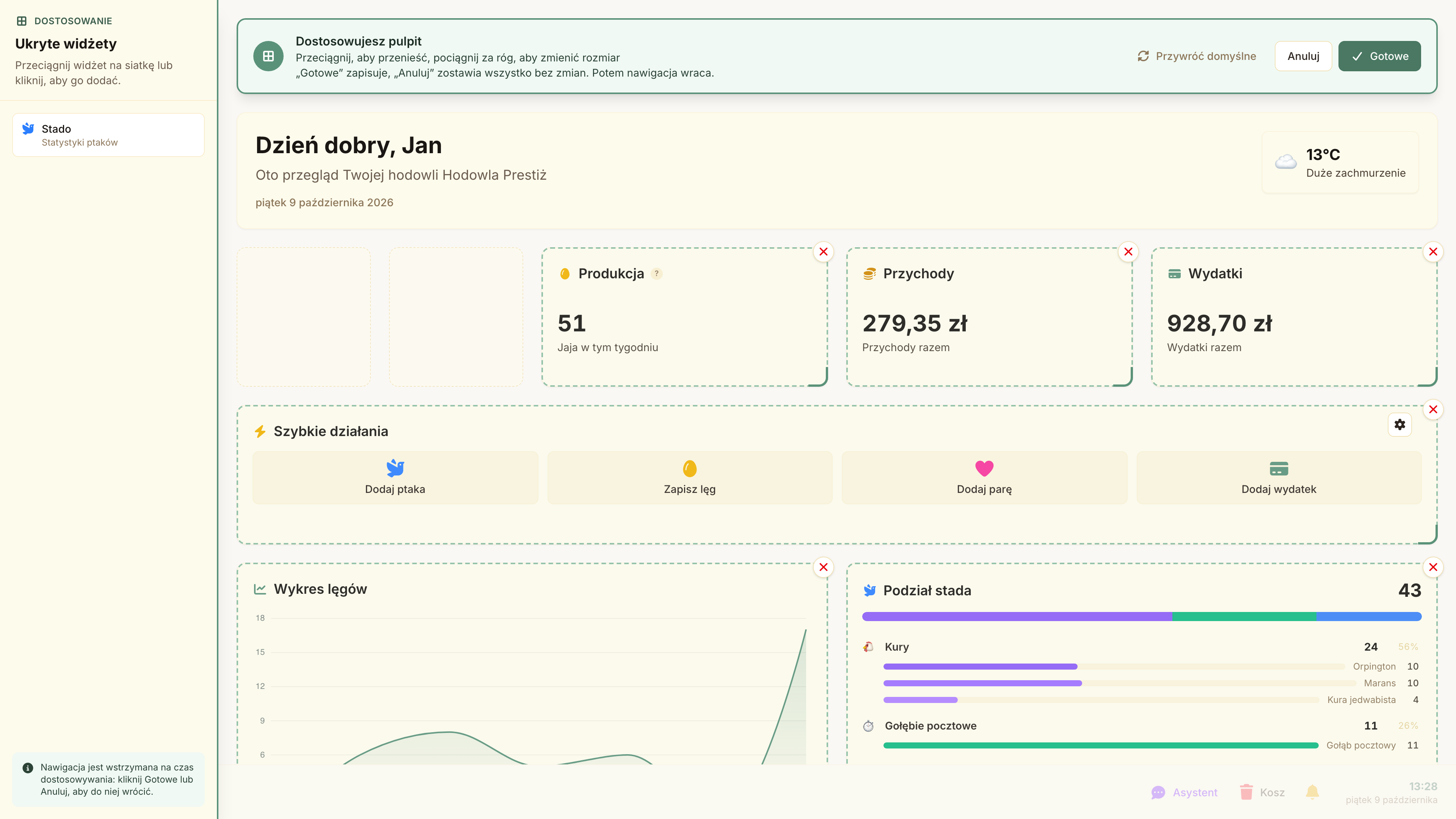Viewport: 1456px width, 819px height.
Task: Choose the Dodaj parę quick action
Action: pos(984,478)
